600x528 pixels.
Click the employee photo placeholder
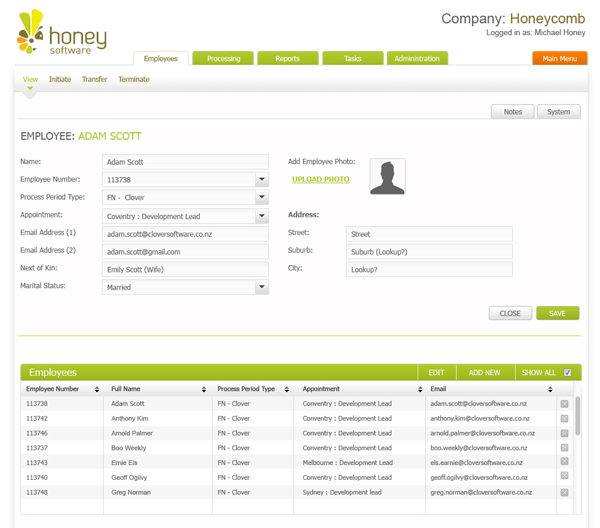pyautogui.click(x=387, y=177)
